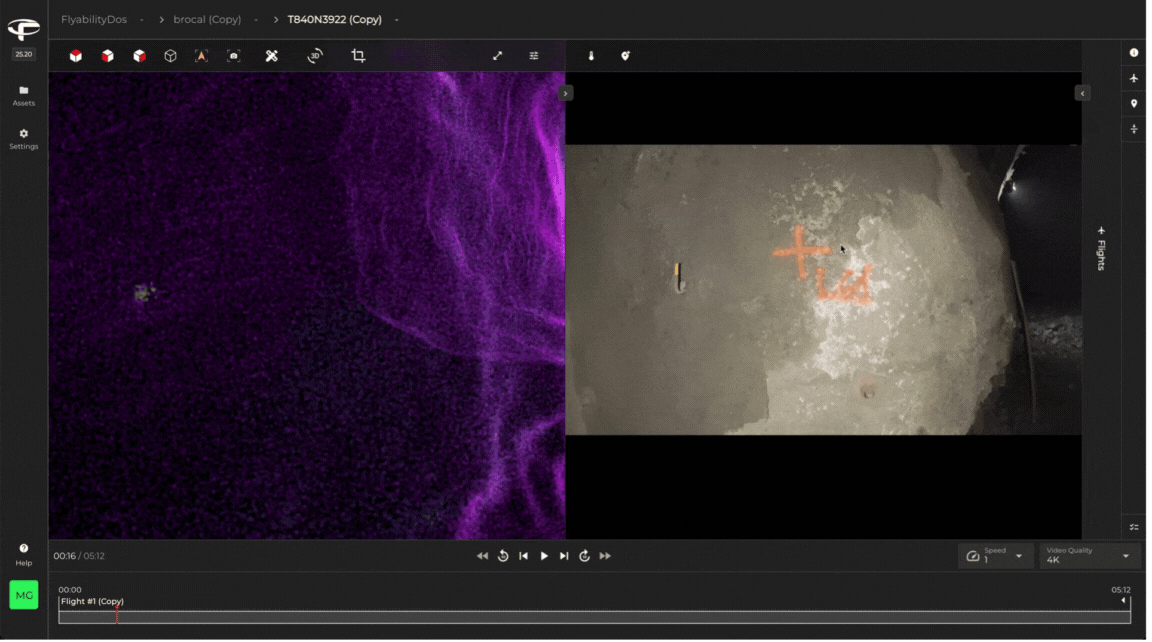
Task: Toggle the display settings sliders icon
Action: 534,56
